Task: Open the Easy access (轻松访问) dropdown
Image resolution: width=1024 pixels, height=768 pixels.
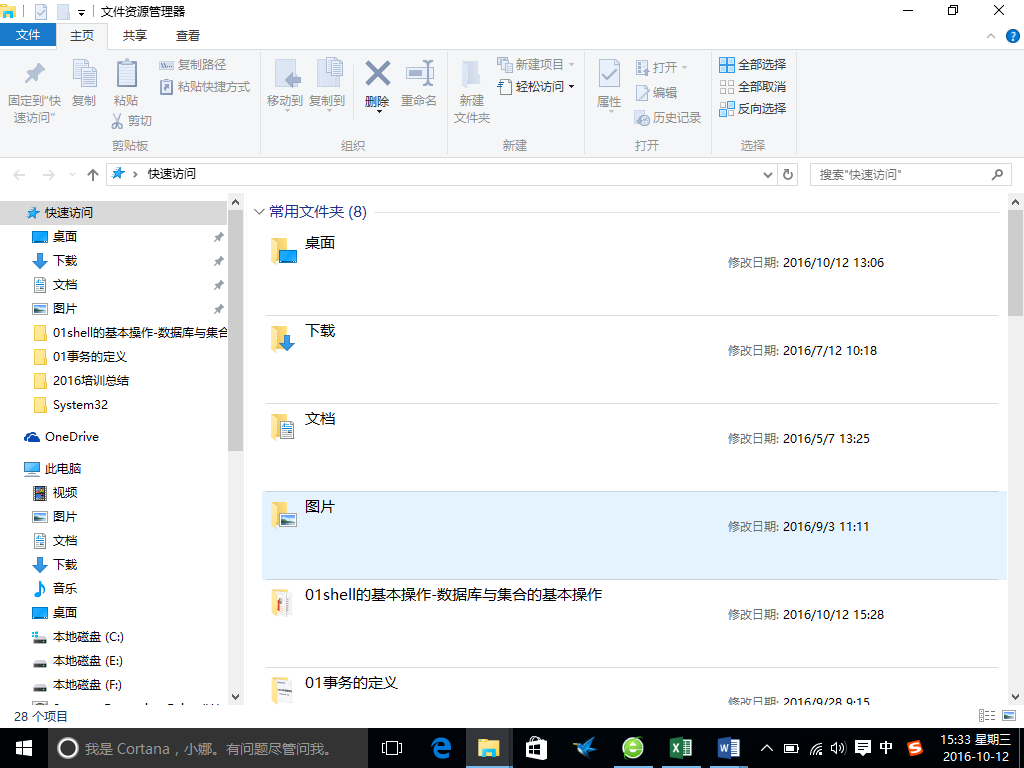Action: [536, 86]
